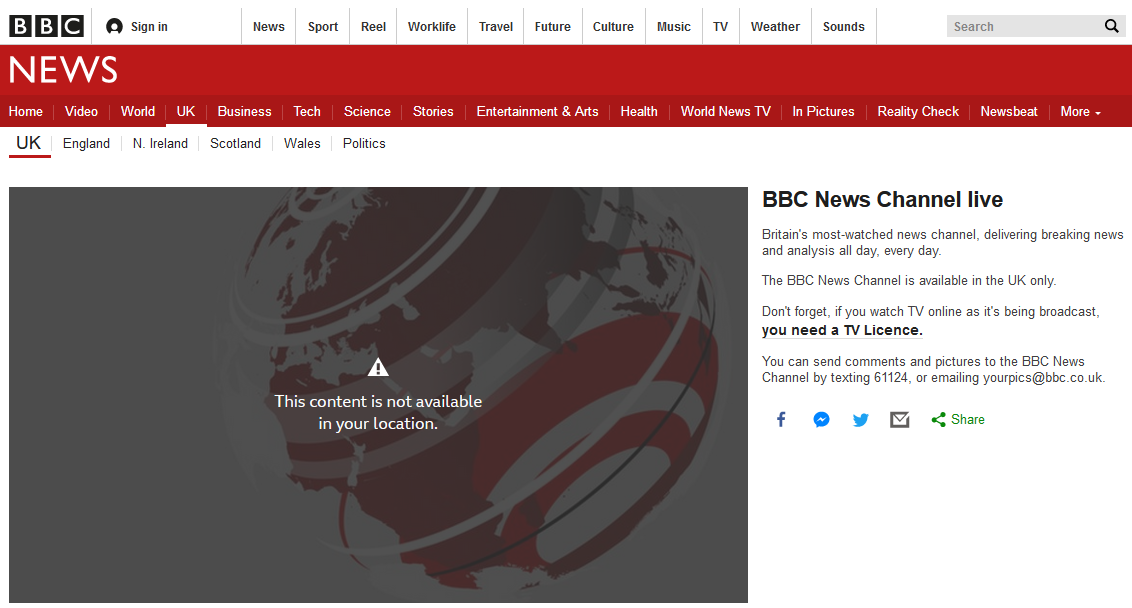Click the BBC logo
This screenshot has height=608, width=1132.
[46, 27]
